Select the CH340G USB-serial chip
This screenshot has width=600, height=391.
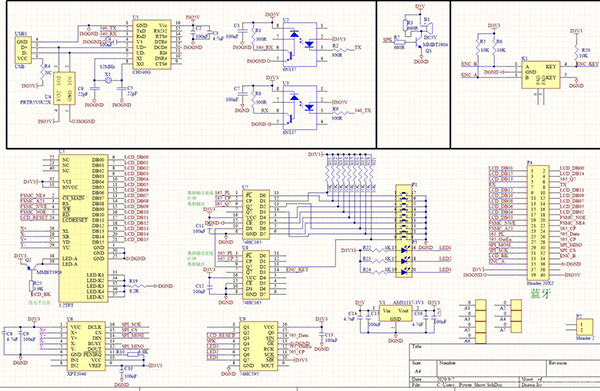(152, 44)
